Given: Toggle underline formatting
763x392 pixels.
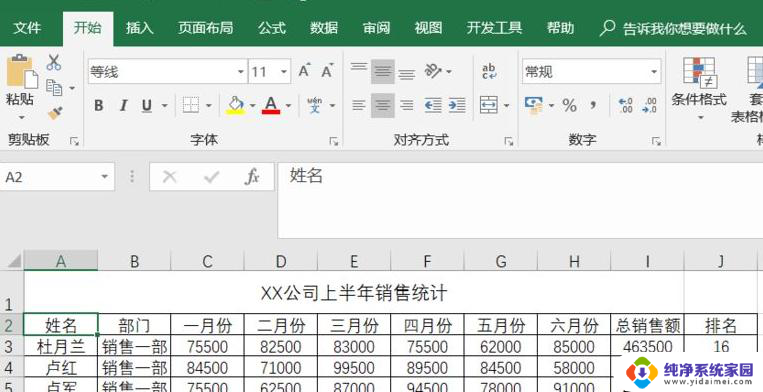Looking at the screenshot, I should point(146,105).
